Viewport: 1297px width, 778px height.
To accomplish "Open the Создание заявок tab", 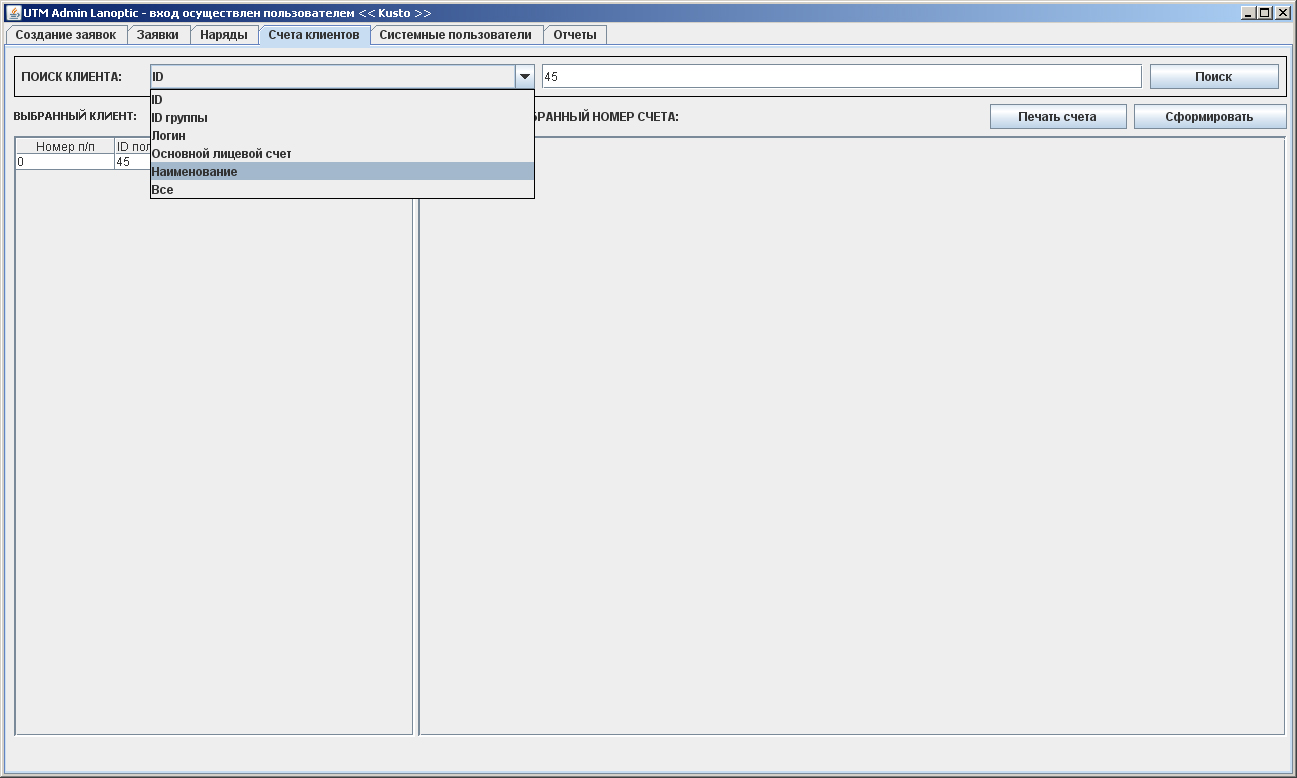I will point(66,35).
